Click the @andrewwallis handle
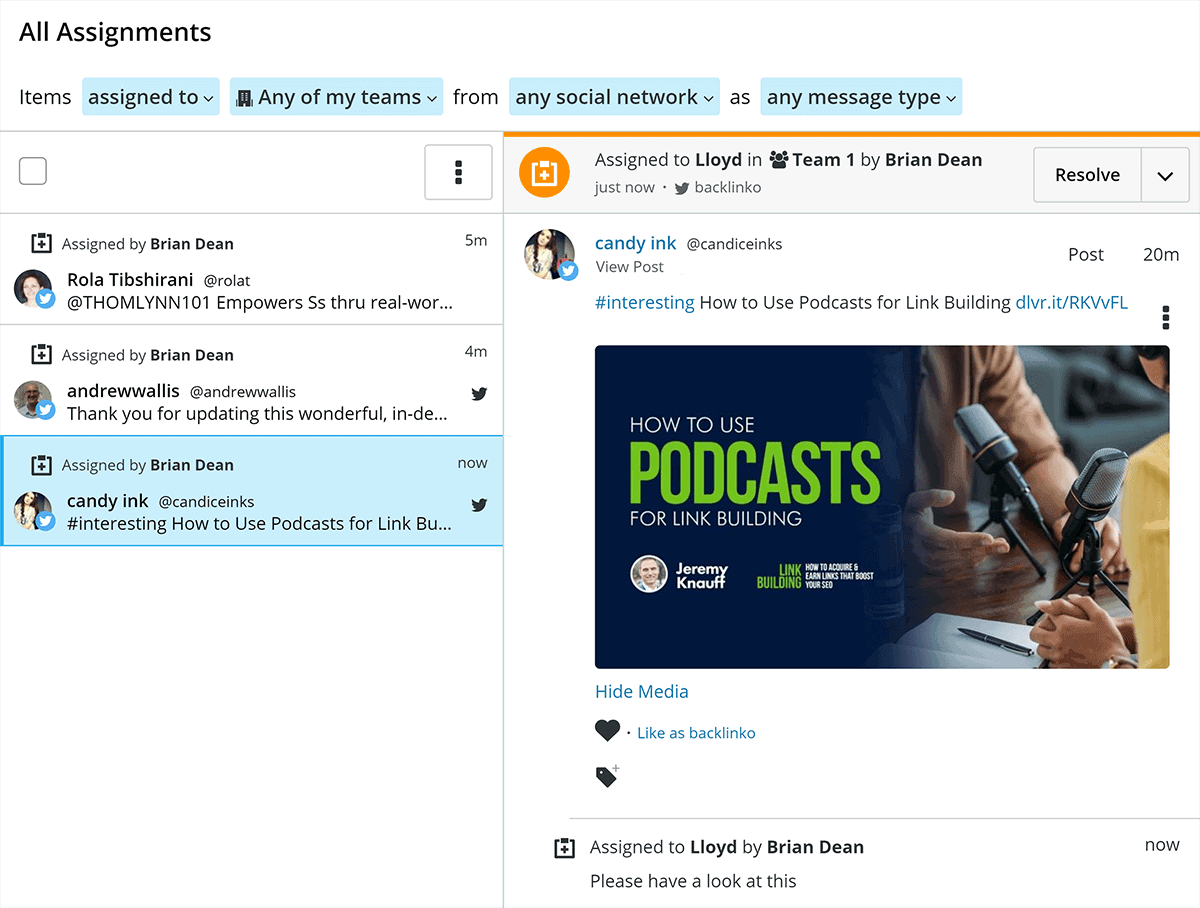The image size is (1200, 908). click(x=243, y=392)
